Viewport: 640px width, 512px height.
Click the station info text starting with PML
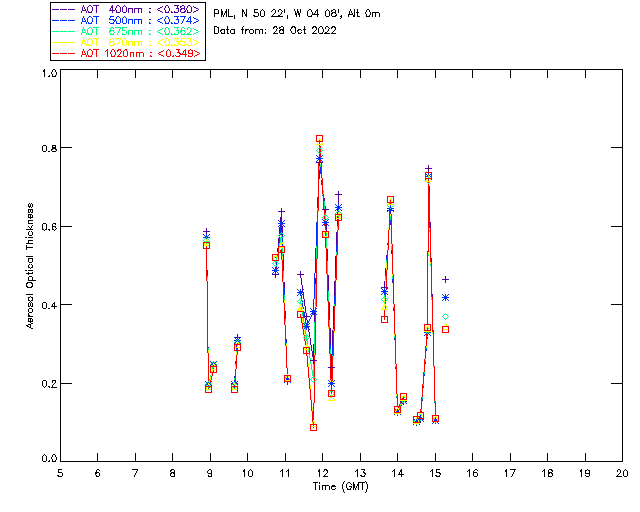[297, 14]
